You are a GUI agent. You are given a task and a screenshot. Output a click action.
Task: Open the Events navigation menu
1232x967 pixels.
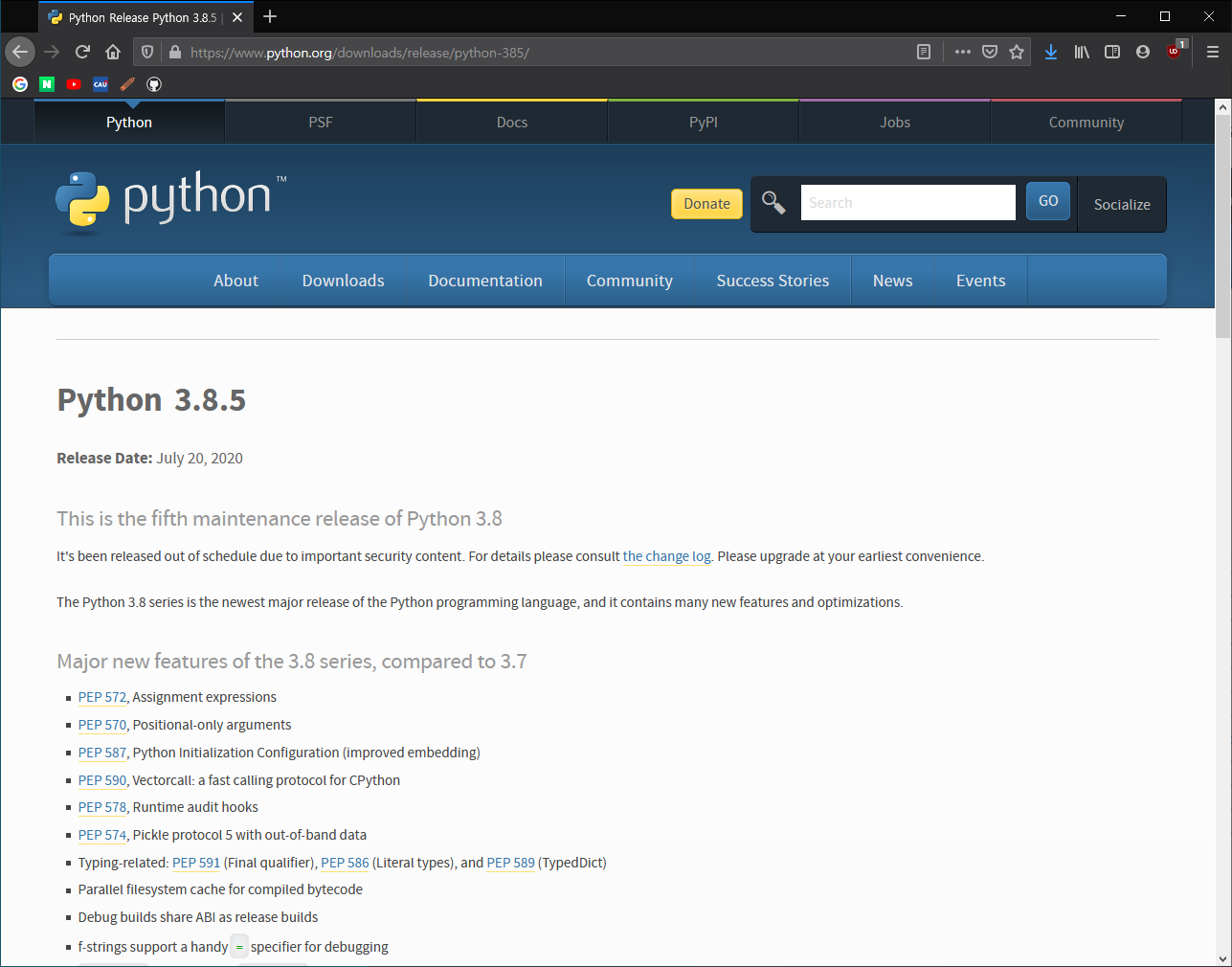980,281
